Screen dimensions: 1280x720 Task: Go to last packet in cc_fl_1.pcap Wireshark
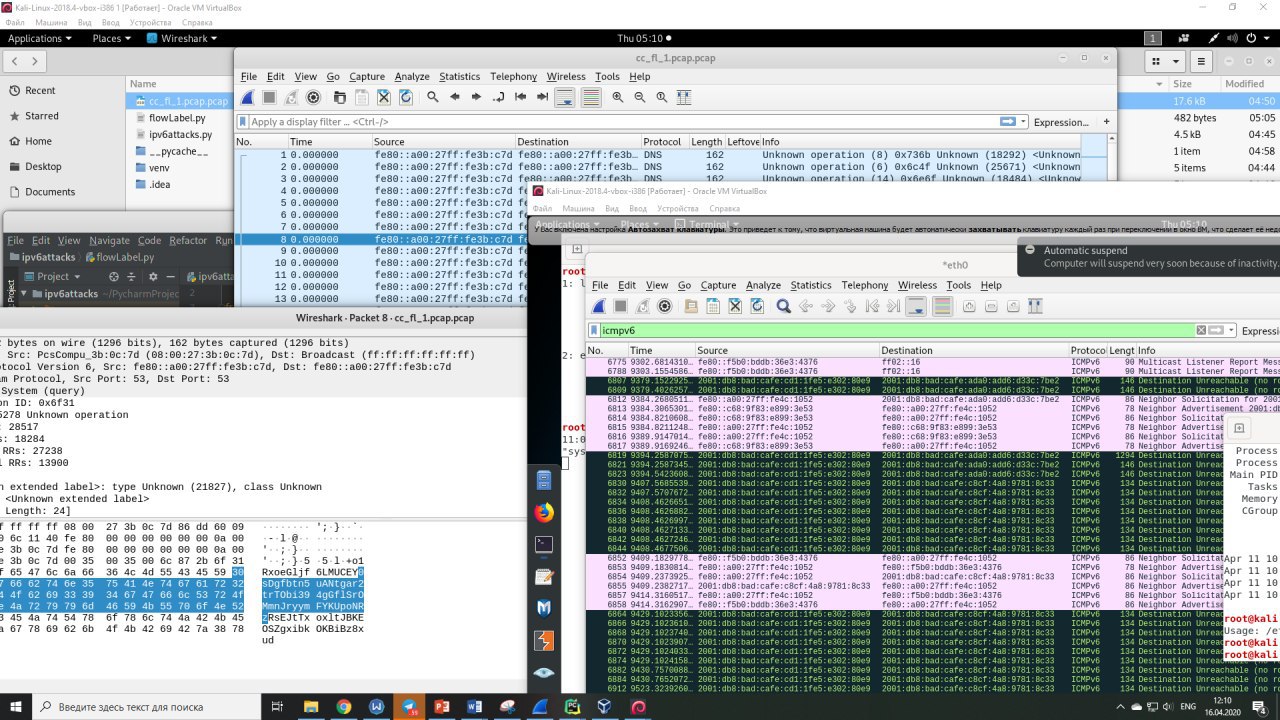coord(542,97)
